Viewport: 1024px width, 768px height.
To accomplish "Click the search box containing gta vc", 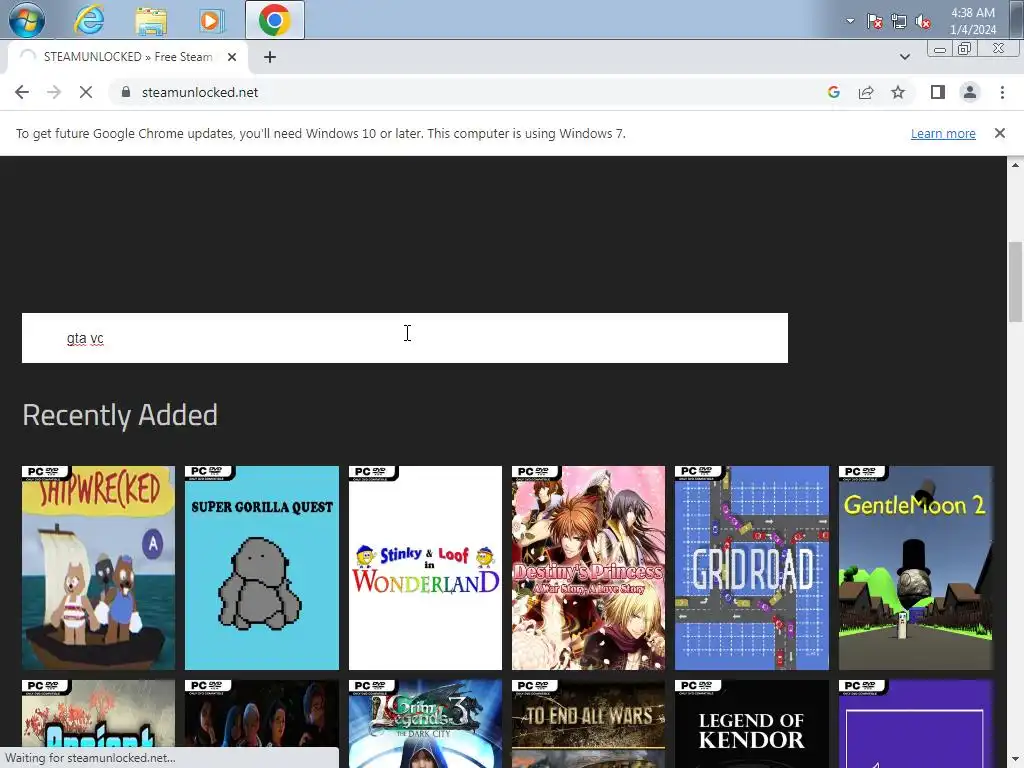I will tap(405, 338).
